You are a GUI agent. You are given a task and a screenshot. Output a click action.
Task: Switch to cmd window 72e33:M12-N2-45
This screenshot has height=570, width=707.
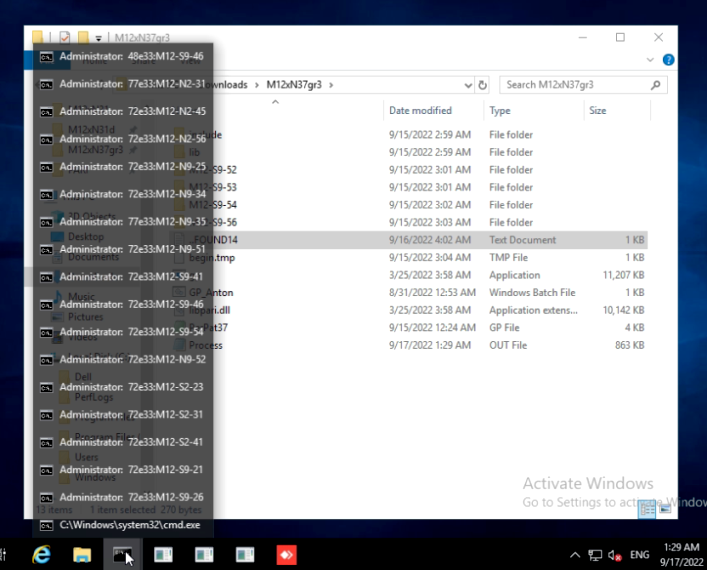click(x=123, y=112)
